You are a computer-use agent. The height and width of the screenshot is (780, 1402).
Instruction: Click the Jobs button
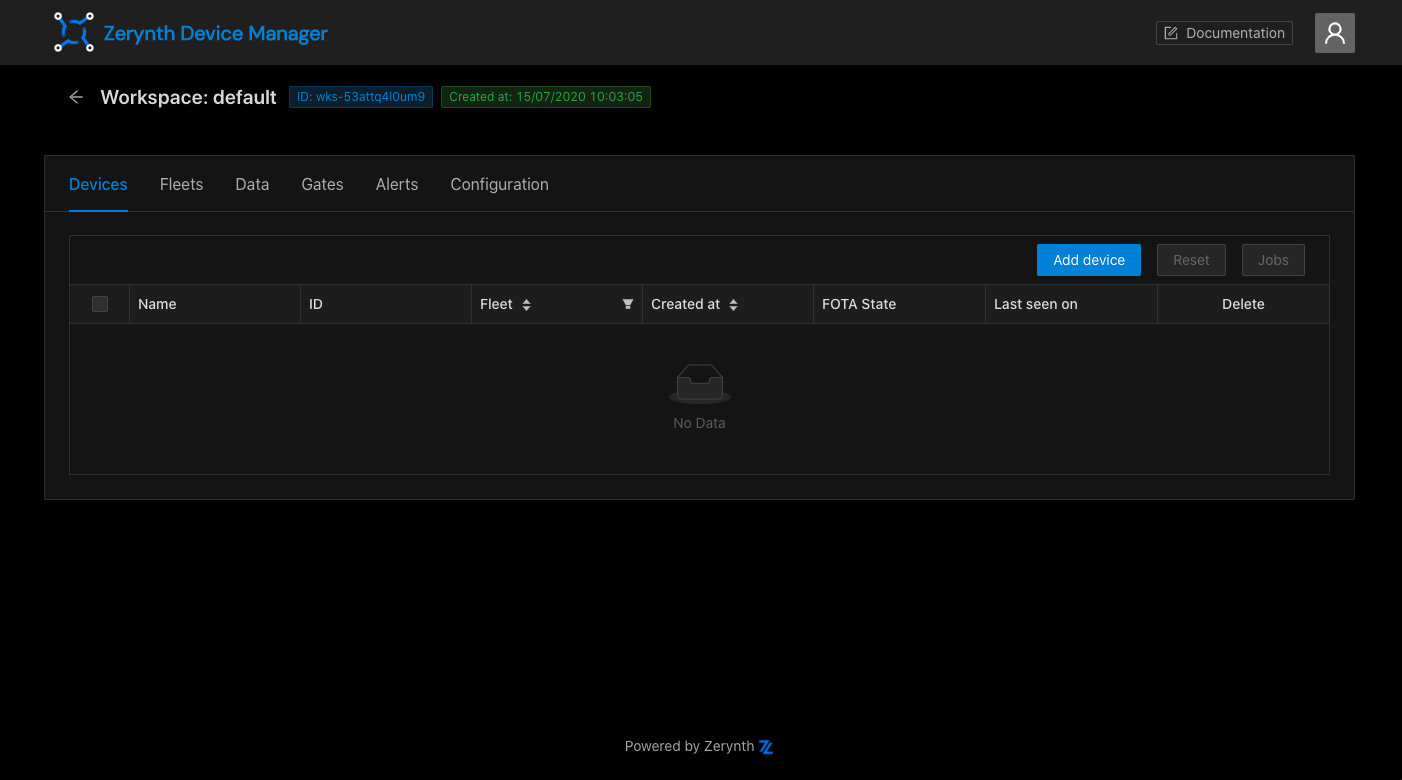[1273, 260]
